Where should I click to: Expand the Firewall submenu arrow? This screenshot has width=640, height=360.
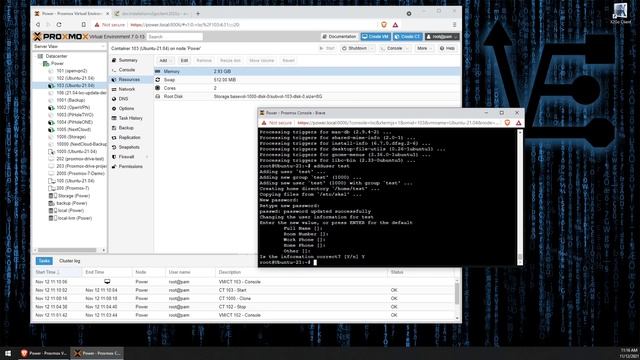[147, 157]
